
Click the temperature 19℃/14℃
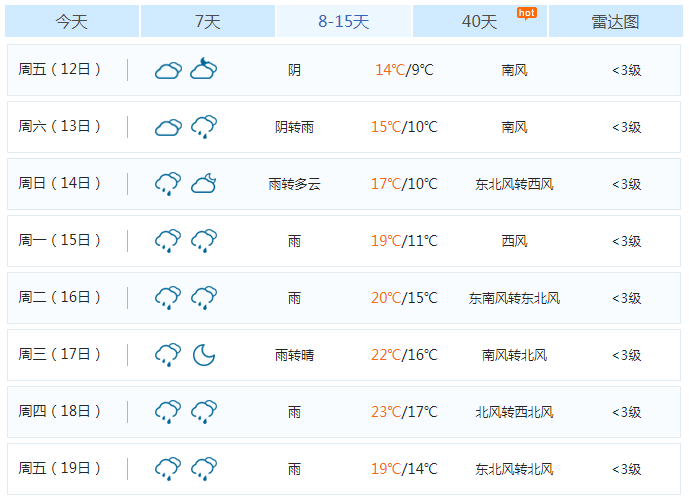click(x=404, y=469)
